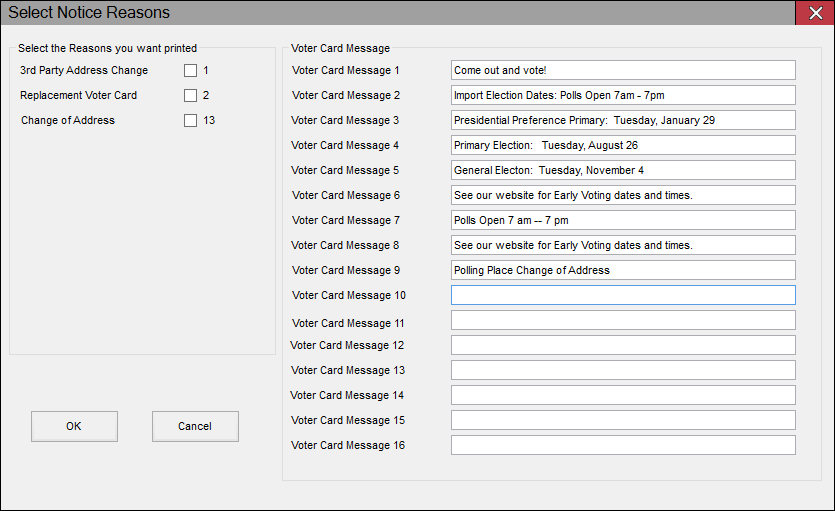Screen dimensions: 835x511
Task: Edit the General Election message field
Action: coord(622,170)
